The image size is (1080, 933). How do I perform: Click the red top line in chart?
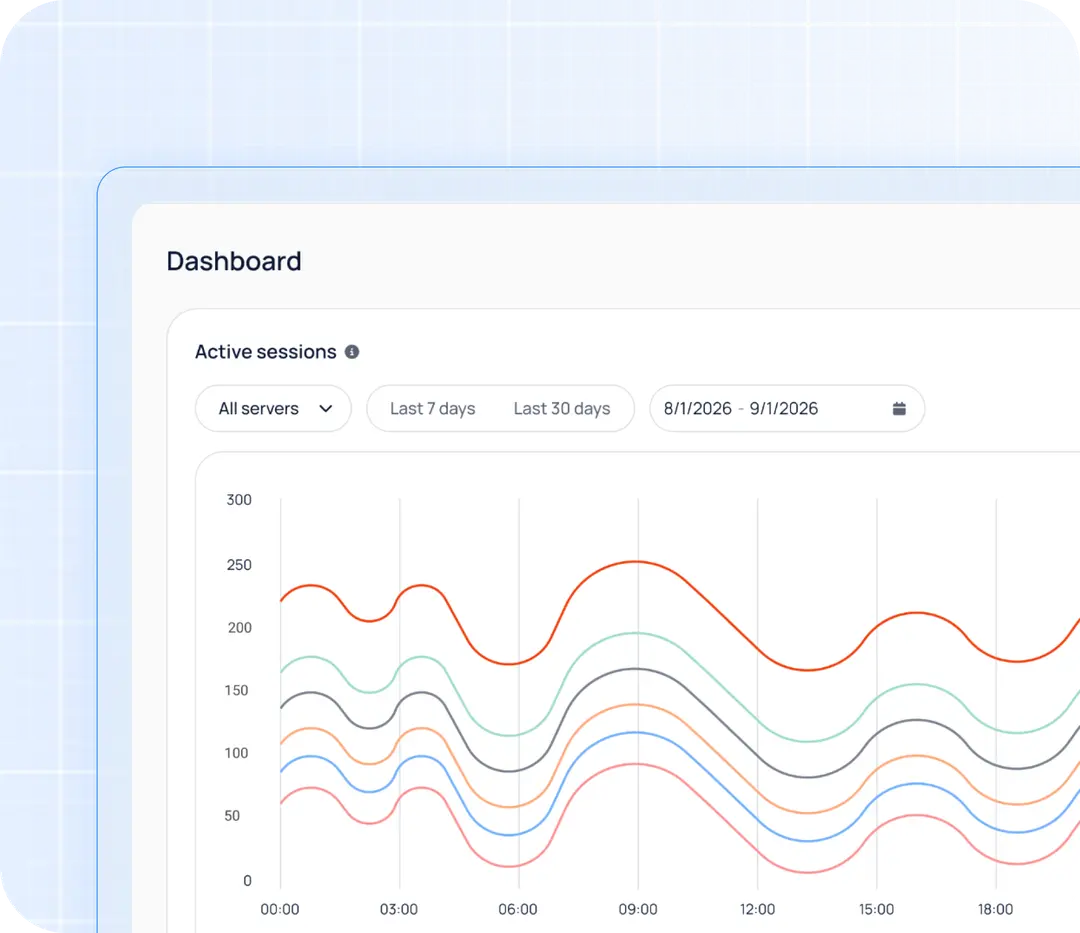click(x=636, y=562)
